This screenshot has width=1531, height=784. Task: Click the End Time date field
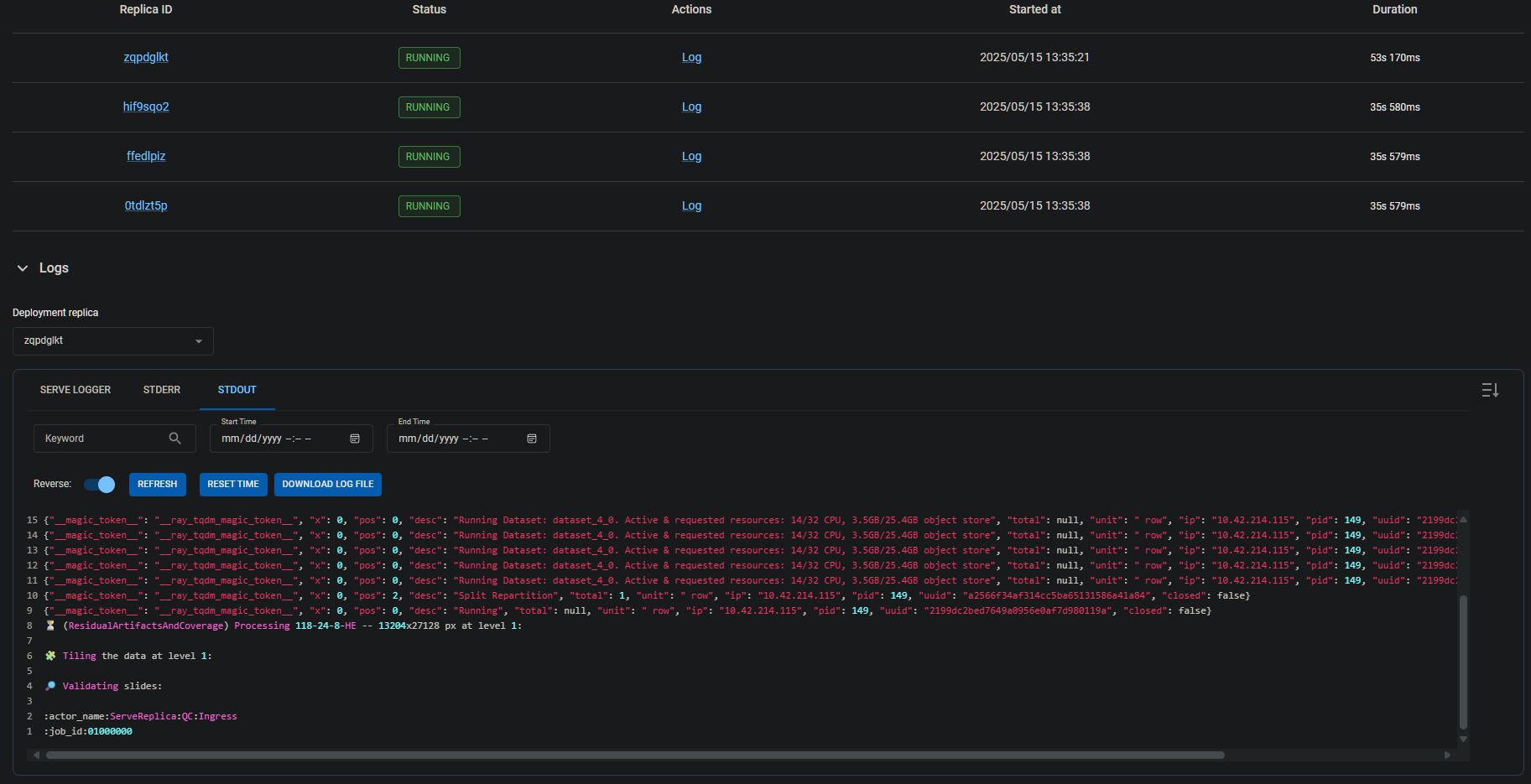pos(468,439)
